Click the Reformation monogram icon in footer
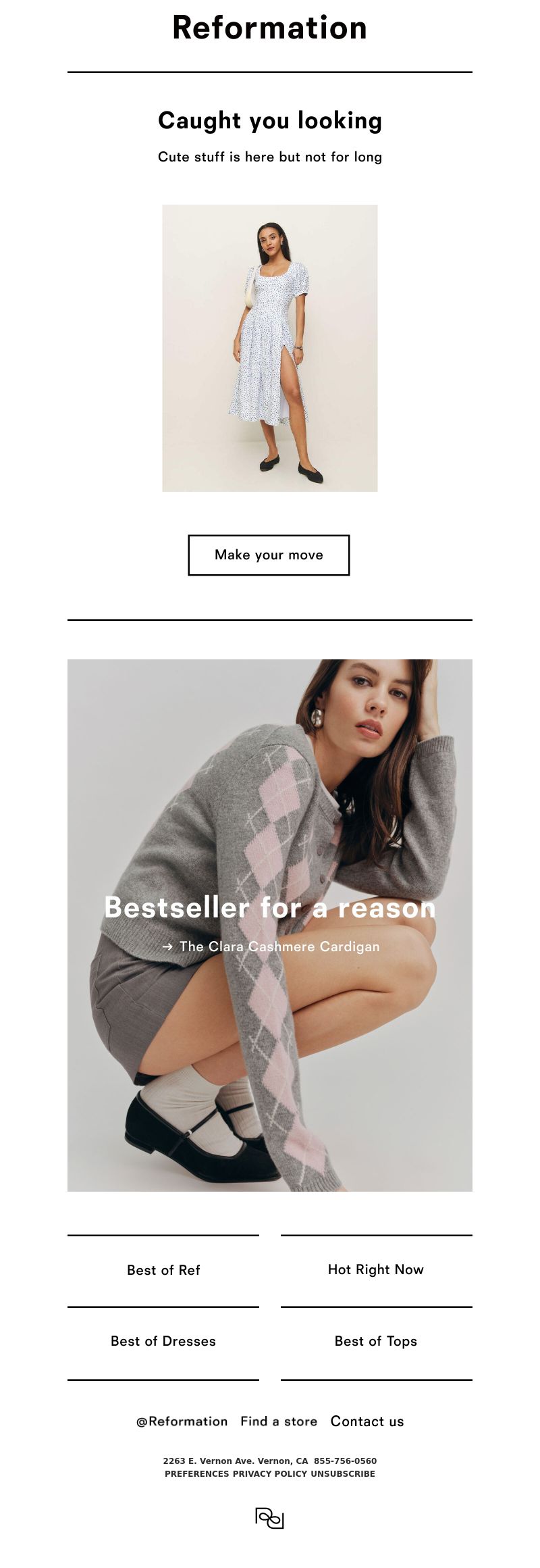Image resolution: width=540 pixels, height=1568 pixels. coord(269,1517)
